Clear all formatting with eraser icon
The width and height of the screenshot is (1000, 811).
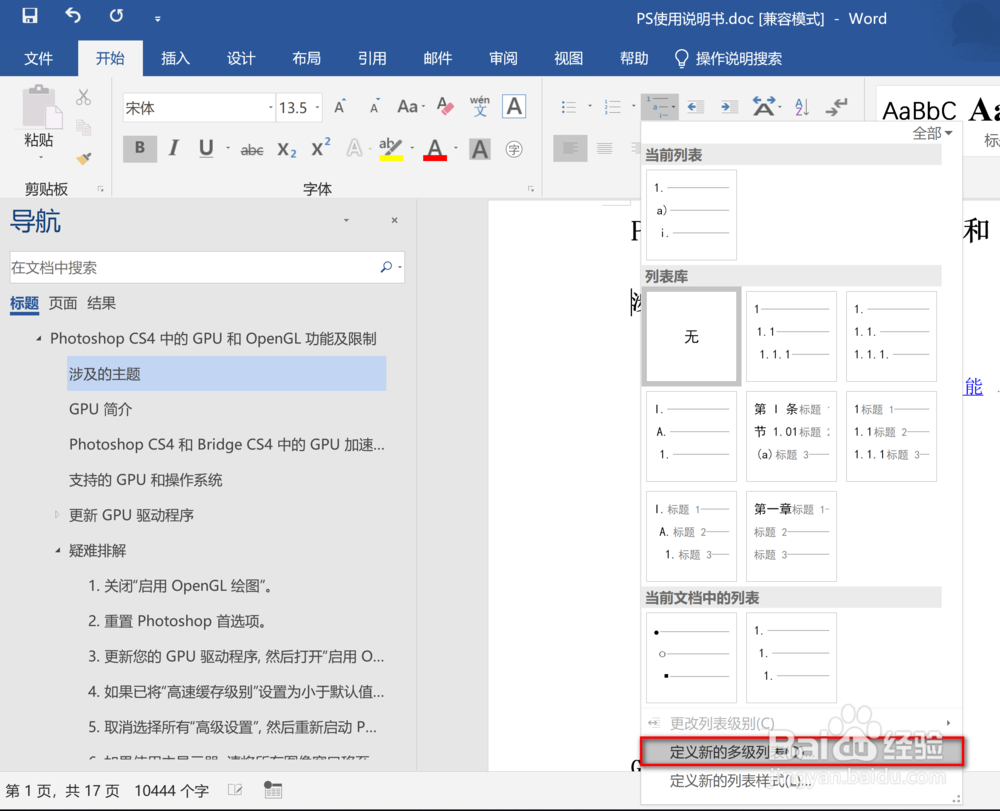(445, 106)
